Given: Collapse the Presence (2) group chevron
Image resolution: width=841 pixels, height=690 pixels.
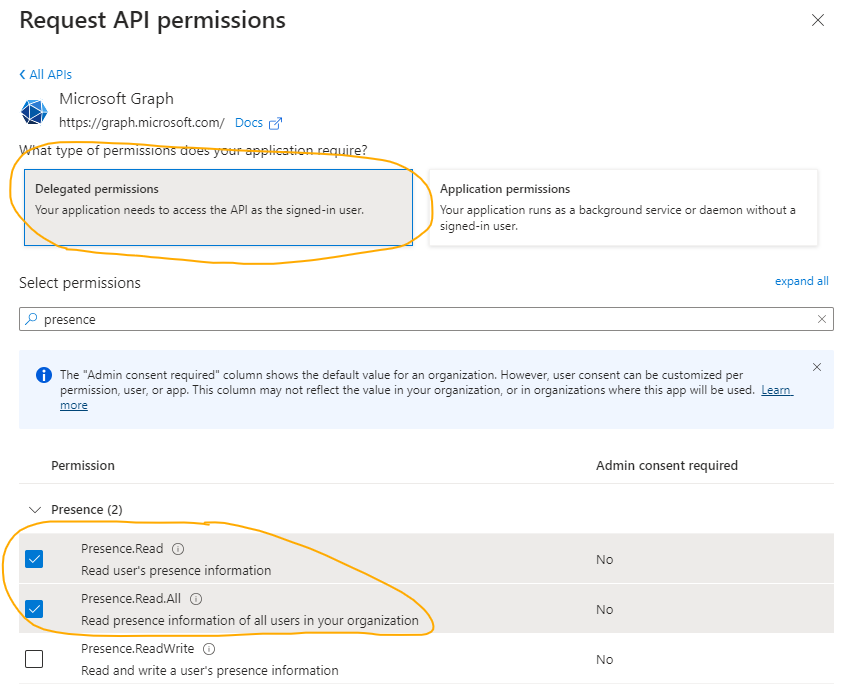Looking at the screenshot, I should tap(35, 510).
